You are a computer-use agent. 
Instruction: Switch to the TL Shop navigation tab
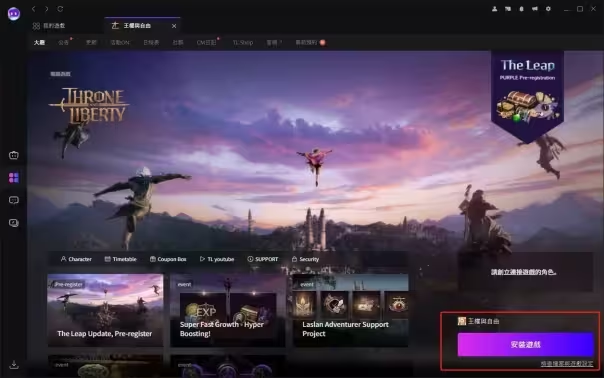point(243,42)
